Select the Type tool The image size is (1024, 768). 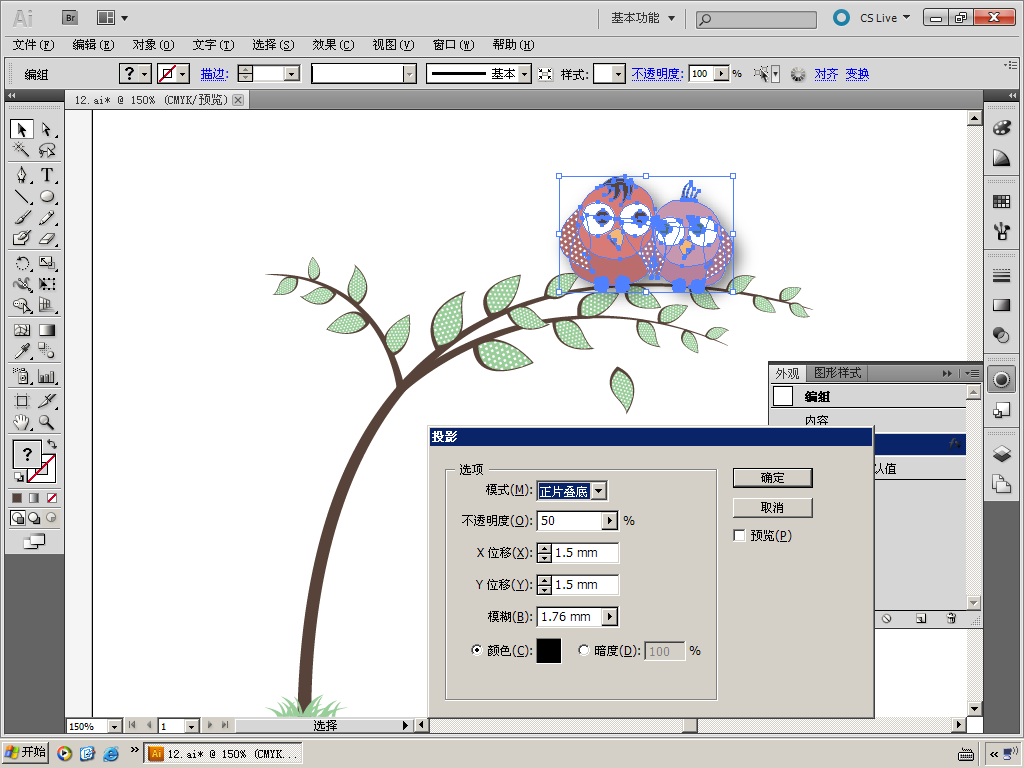46,175
